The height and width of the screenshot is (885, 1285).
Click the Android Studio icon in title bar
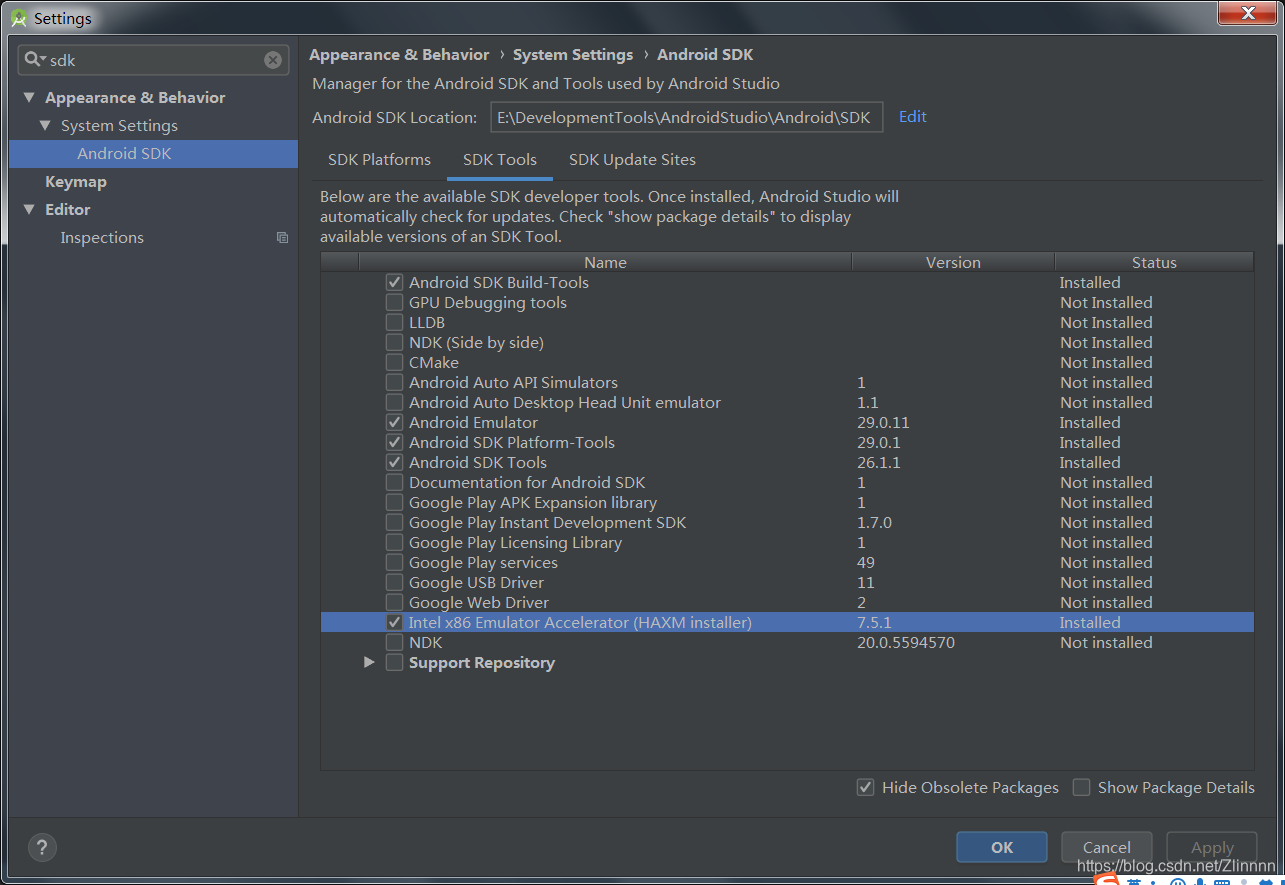18,18
